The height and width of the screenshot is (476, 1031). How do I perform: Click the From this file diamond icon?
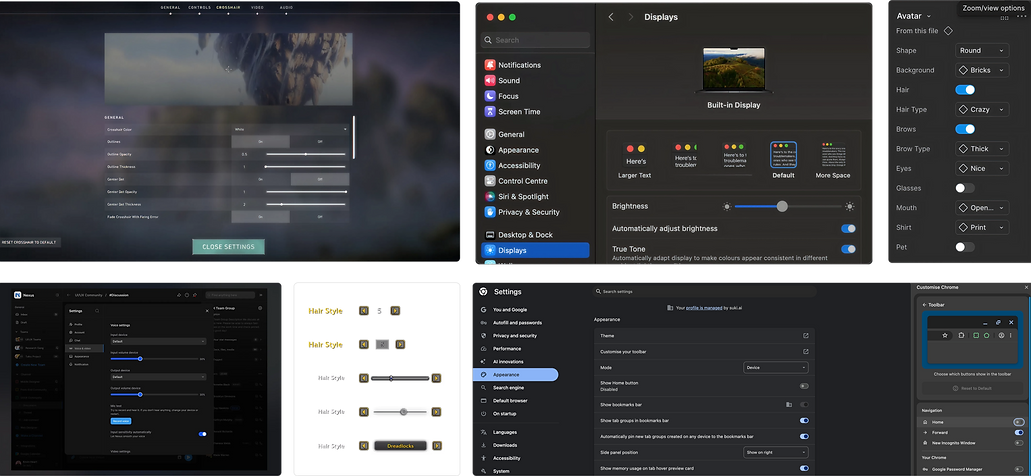(948, 31)
